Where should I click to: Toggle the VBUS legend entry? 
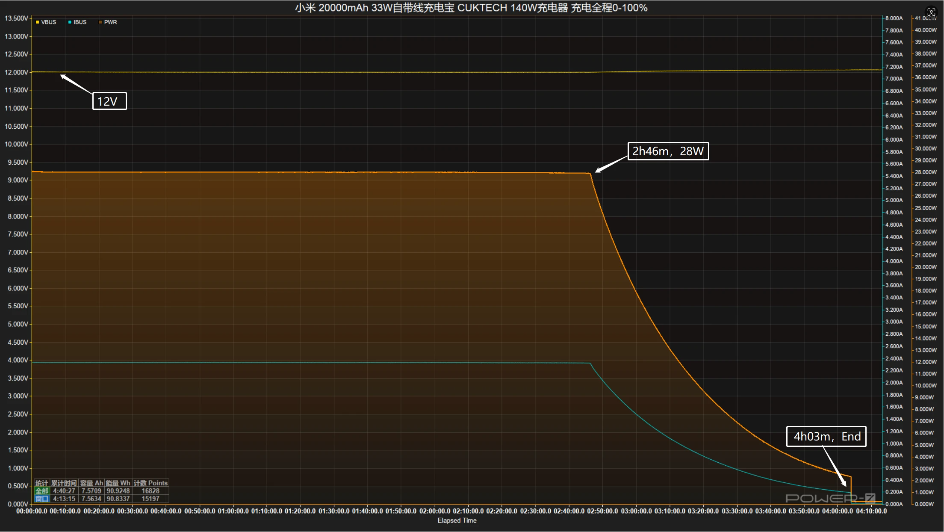point(46,22)
